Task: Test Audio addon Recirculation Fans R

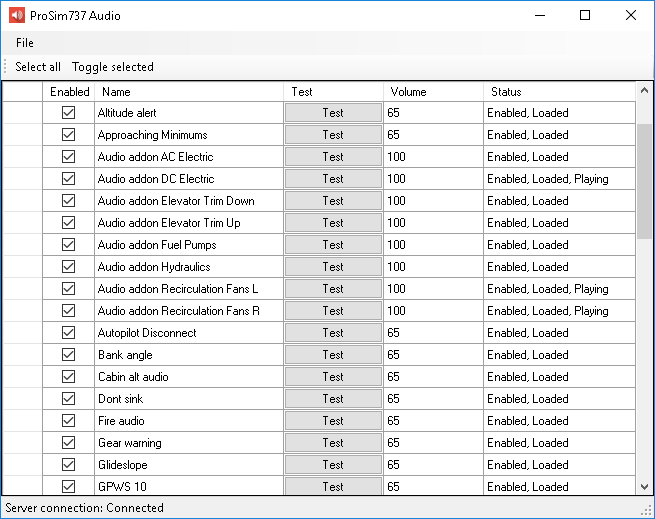Action: [x=333, y=310]
